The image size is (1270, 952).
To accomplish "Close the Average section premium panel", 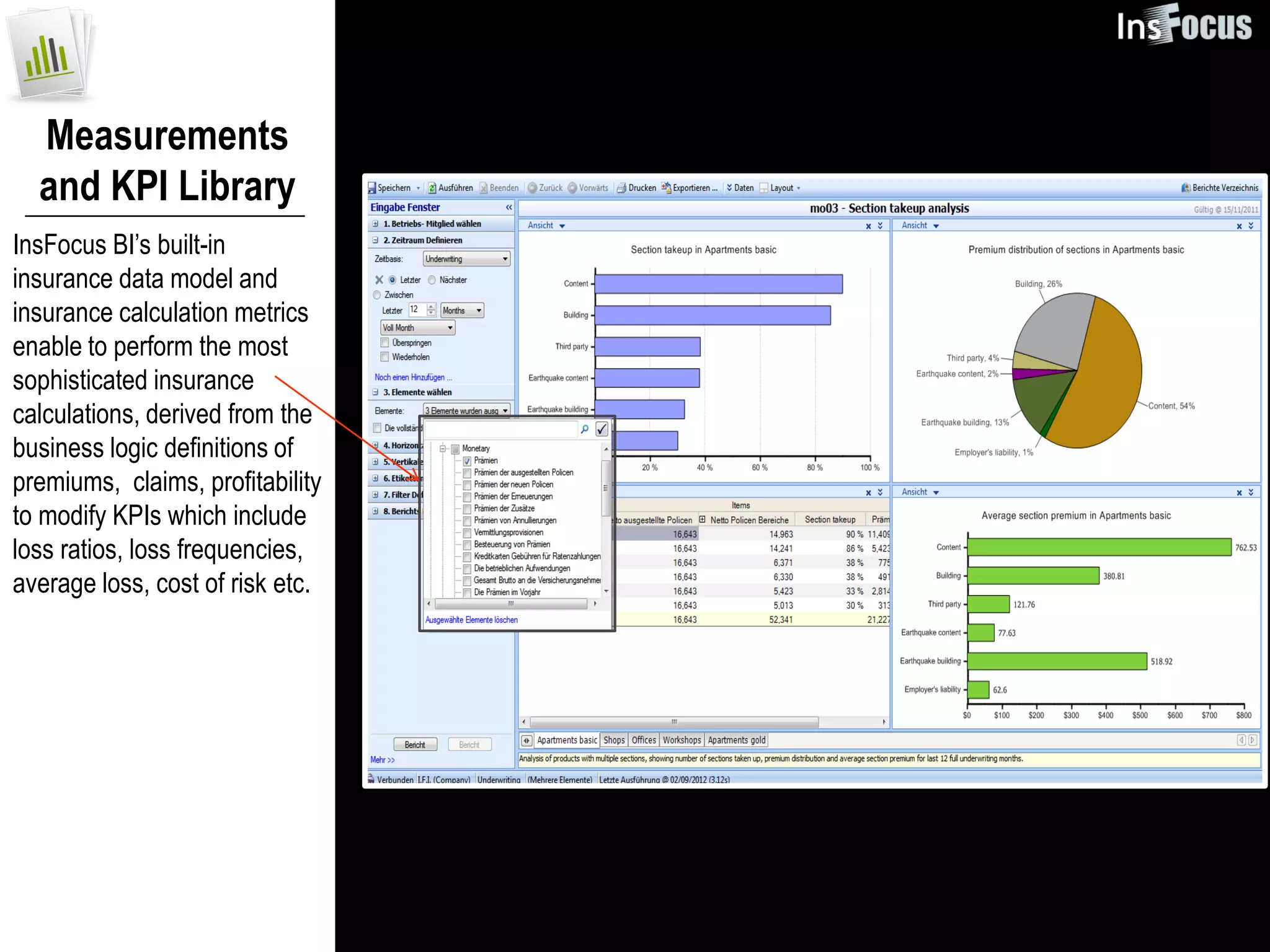I will (1239, 493).
